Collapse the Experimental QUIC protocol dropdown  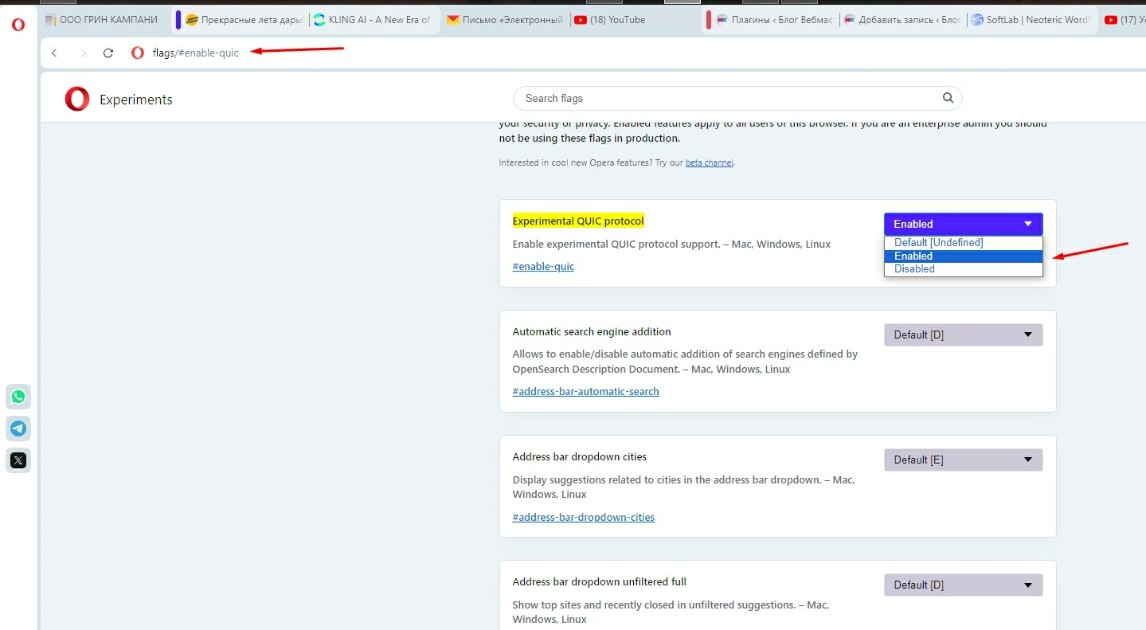click(x=963, y=224)
